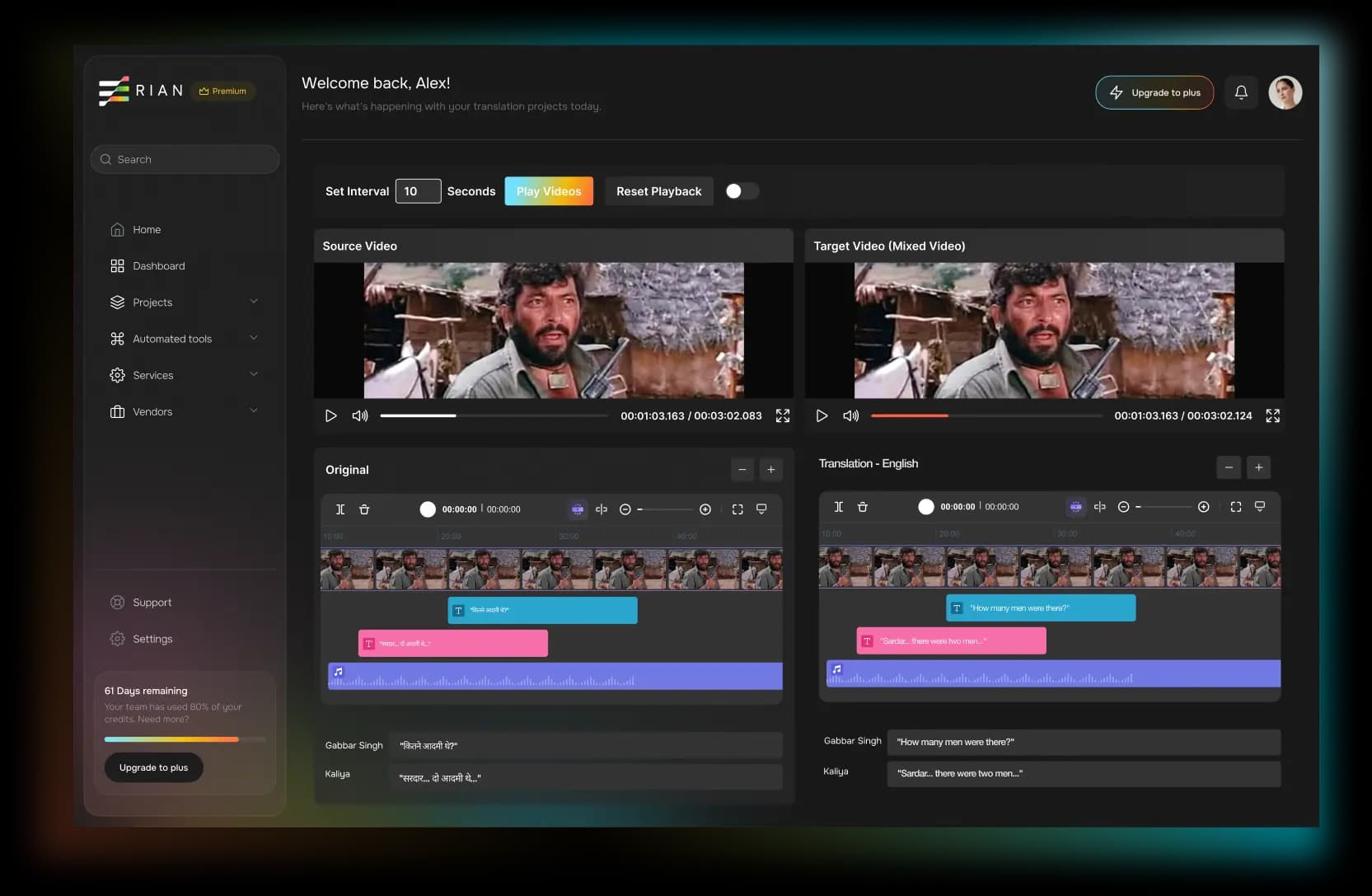
Task: Click the Play Videos button
Action: click(549, 191)
